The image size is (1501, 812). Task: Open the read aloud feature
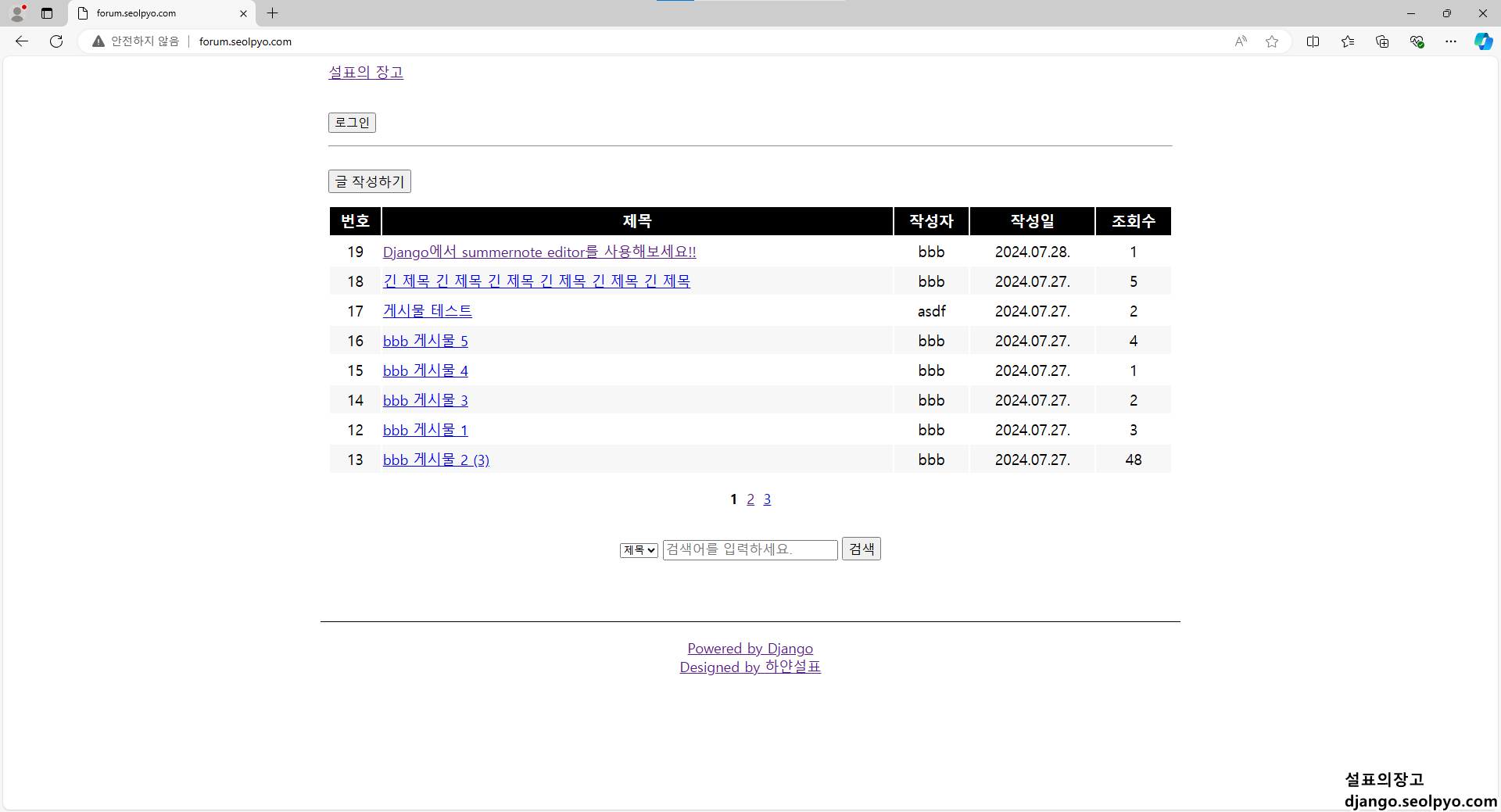point(1241,41)
